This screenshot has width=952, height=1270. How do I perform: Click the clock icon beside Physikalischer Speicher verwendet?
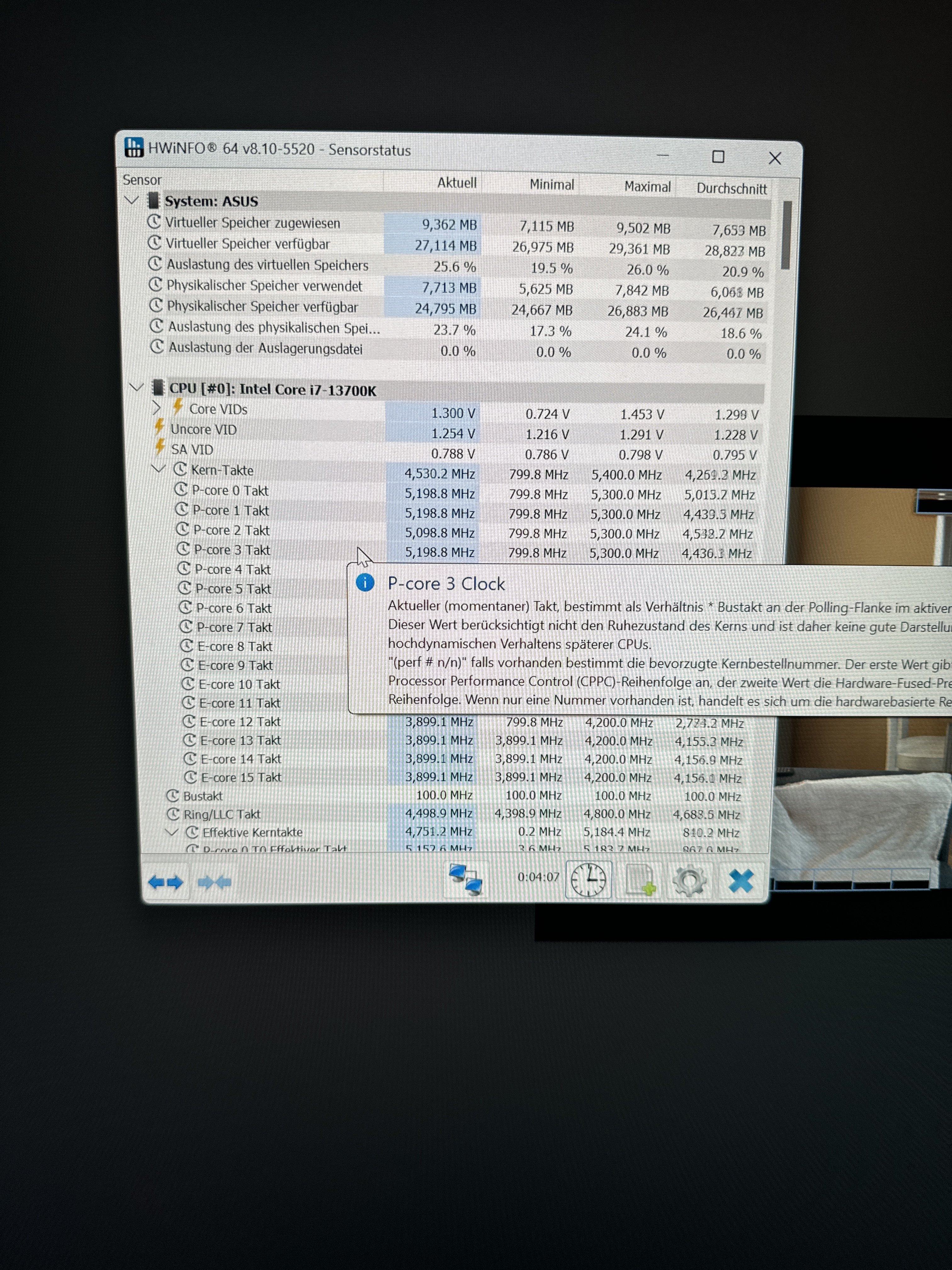pyautogui.click(x=156, y=284)
